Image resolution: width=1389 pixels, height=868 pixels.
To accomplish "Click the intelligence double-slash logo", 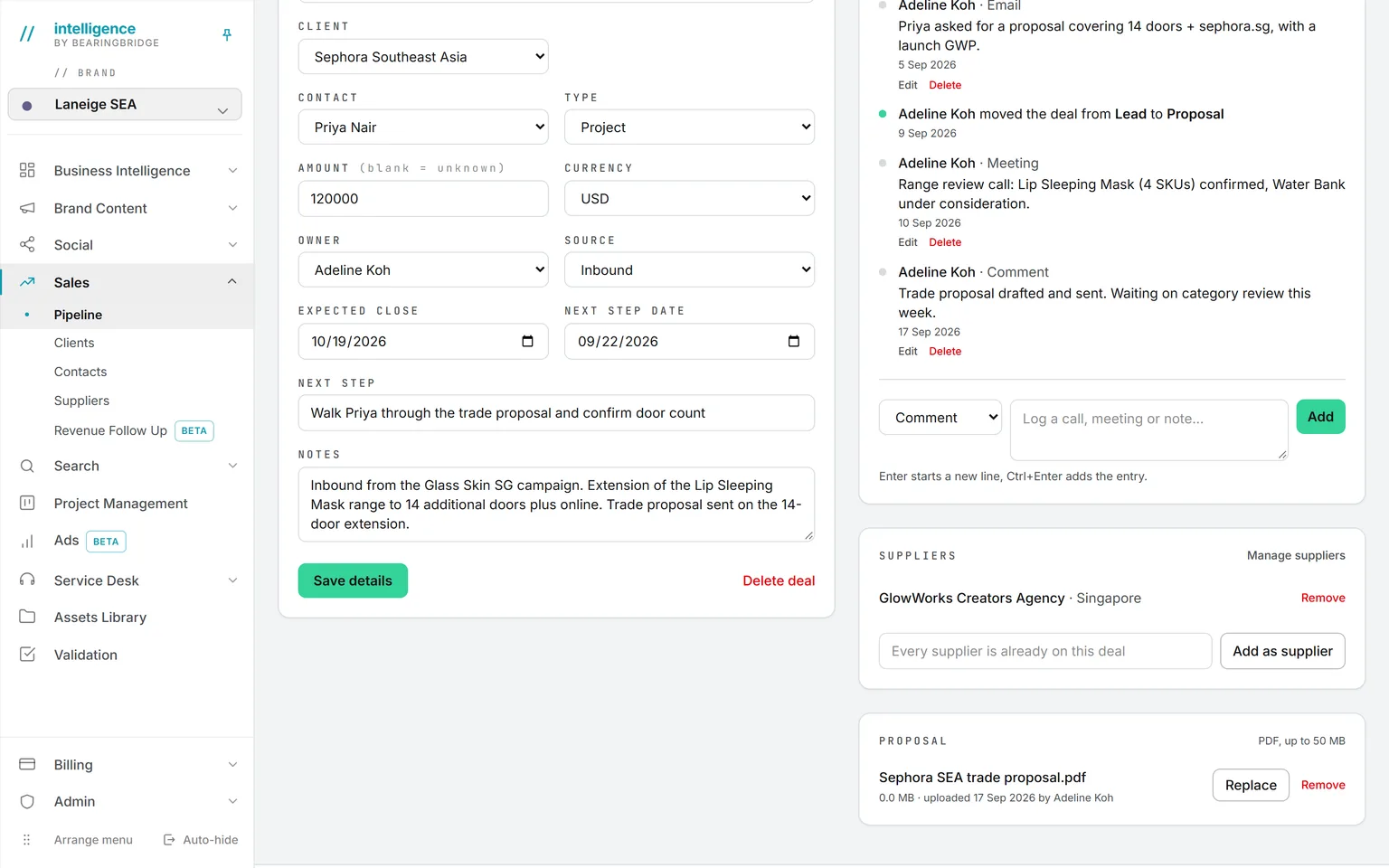I will tap(27, 34).
